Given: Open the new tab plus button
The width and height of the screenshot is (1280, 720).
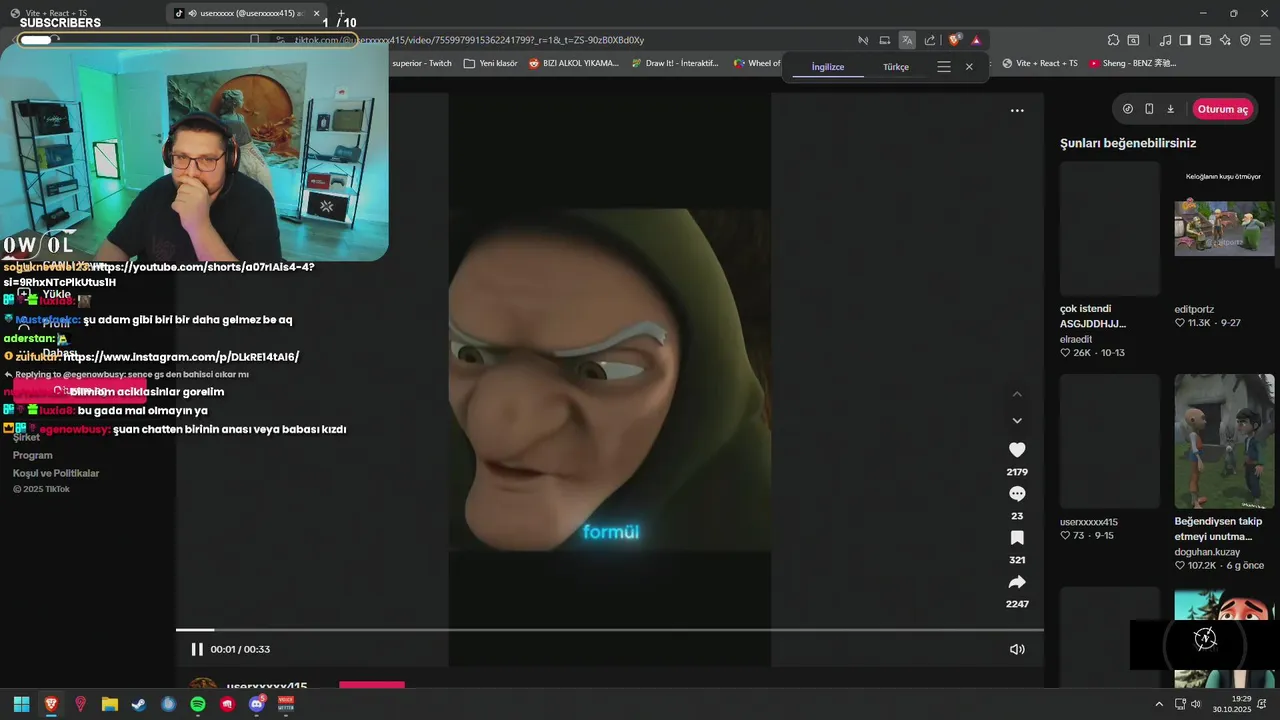Looking at the screenshot, I should [341, 13].
